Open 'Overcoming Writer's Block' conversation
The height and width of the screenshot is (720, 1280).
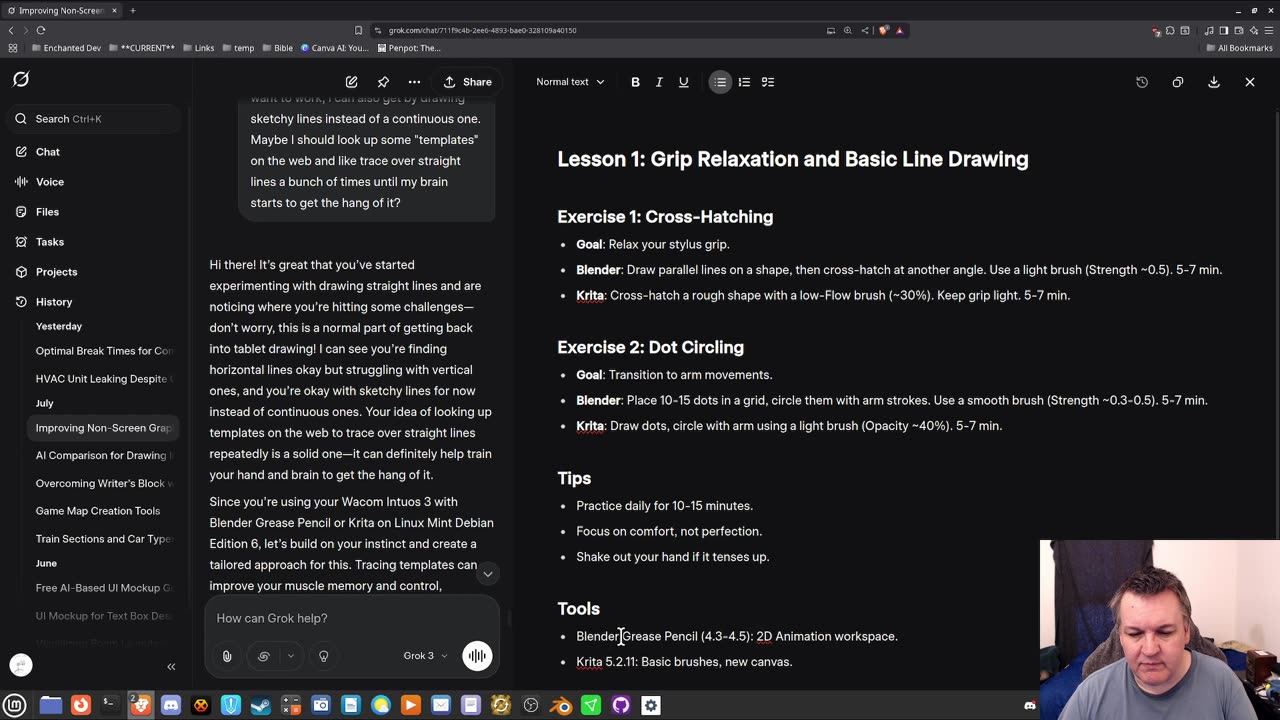[x=104, y=483]
